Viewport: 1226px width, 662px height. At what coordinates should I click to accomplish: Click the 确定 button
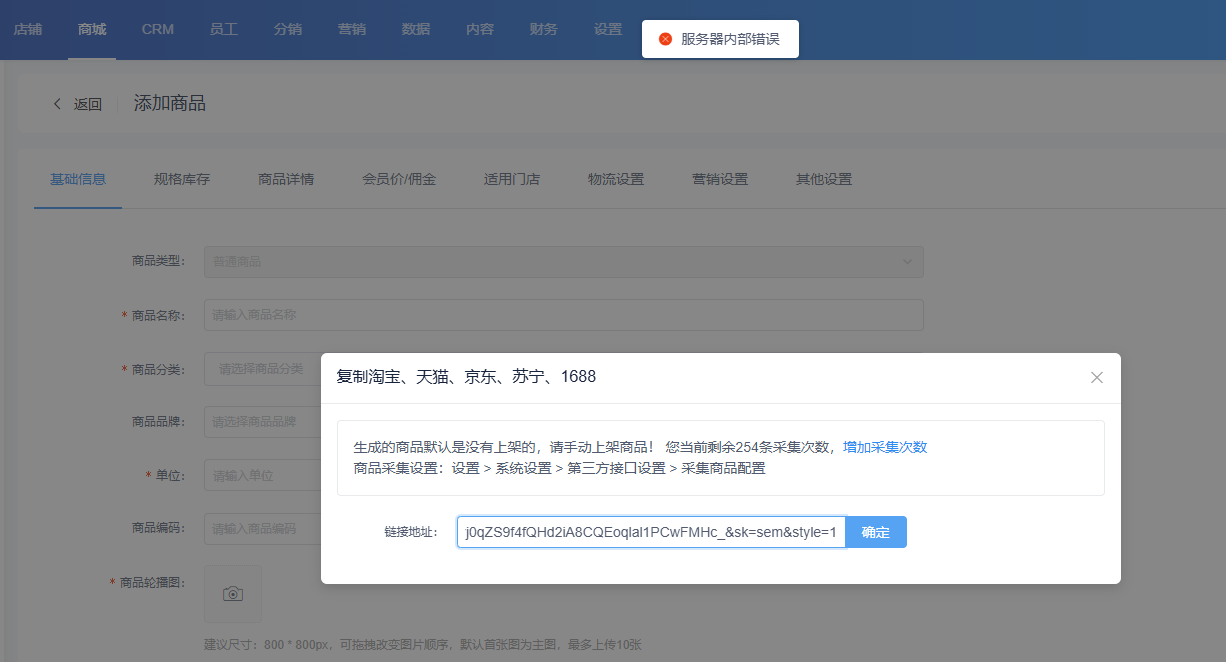[x=876, y=532]
